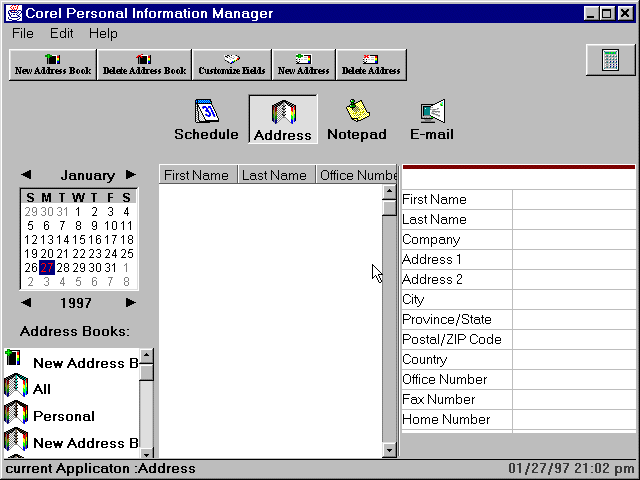Click the Company value field
Image resolution: width=640 pixels, height=480 pixels.
(x=574, y=240)
